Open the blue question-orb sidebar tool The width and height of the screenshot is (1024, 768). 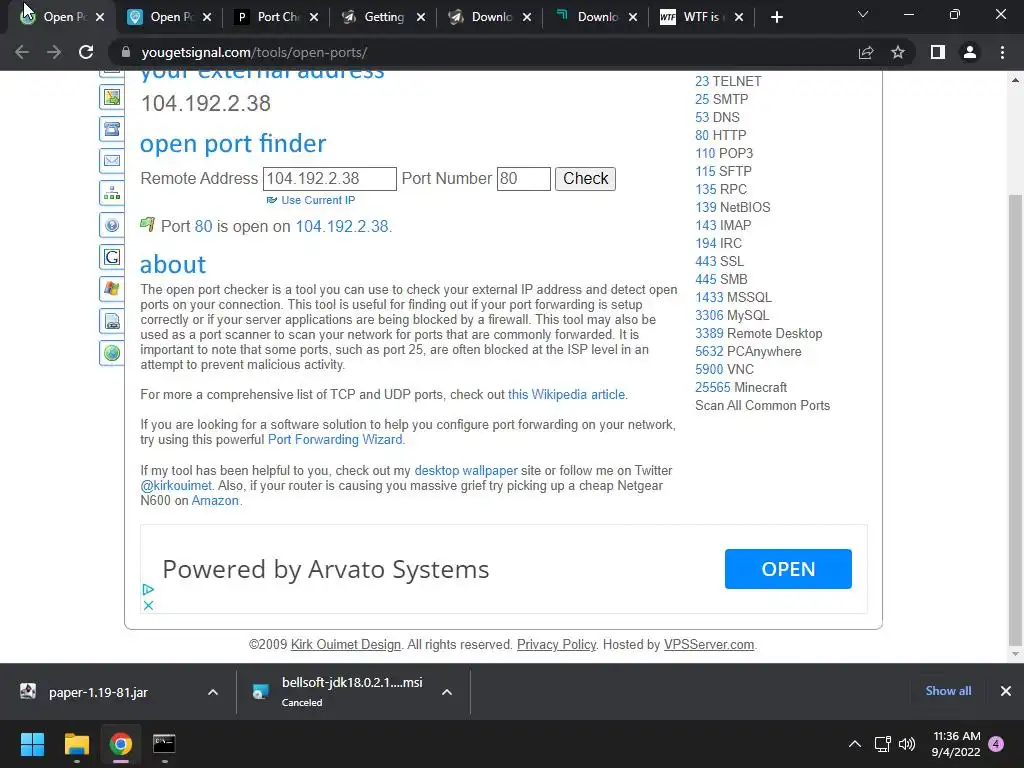[112, 225]
